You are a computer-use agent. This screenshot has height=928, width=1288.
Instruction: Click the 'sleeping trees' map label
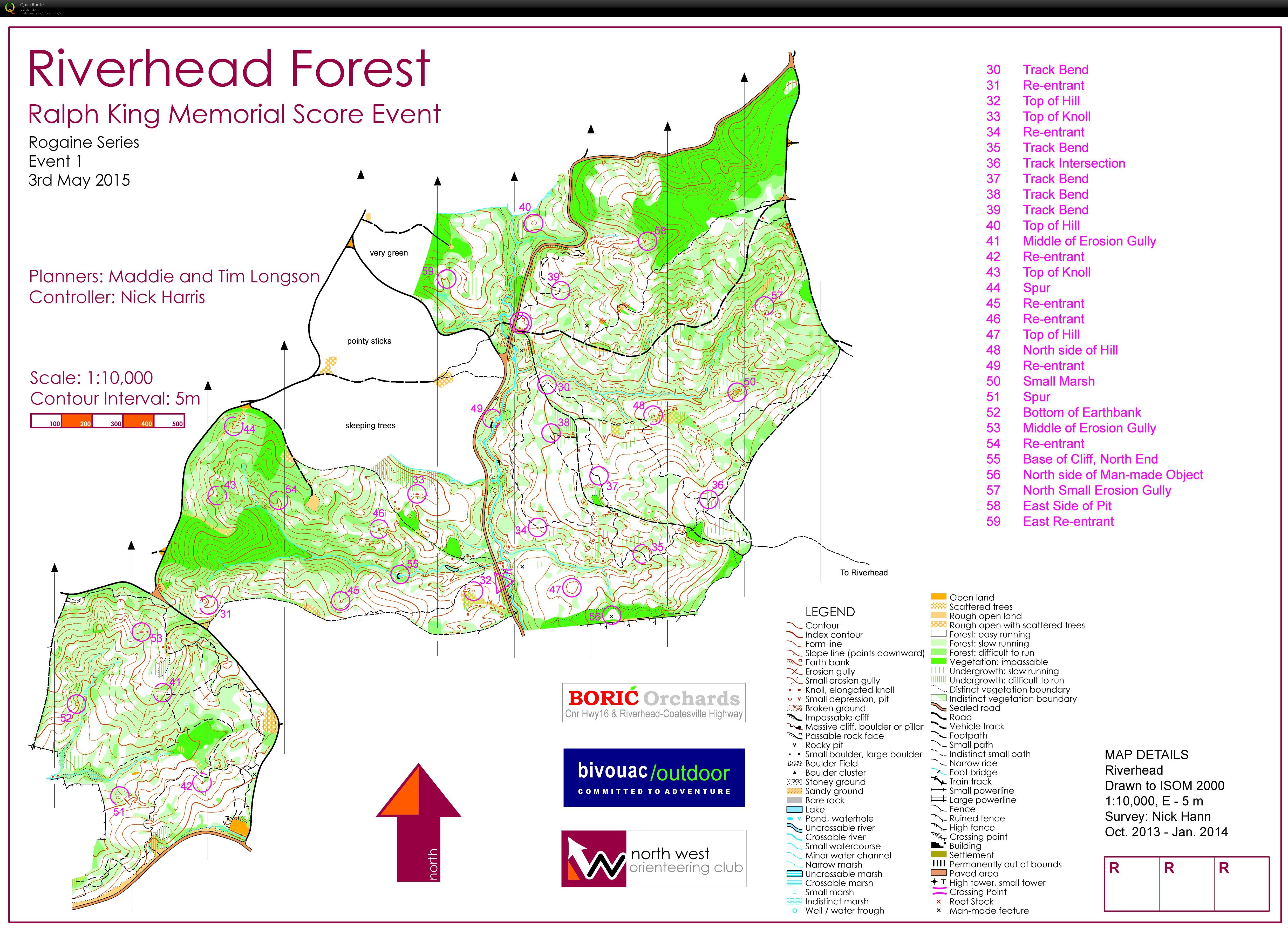coord(370,425)
